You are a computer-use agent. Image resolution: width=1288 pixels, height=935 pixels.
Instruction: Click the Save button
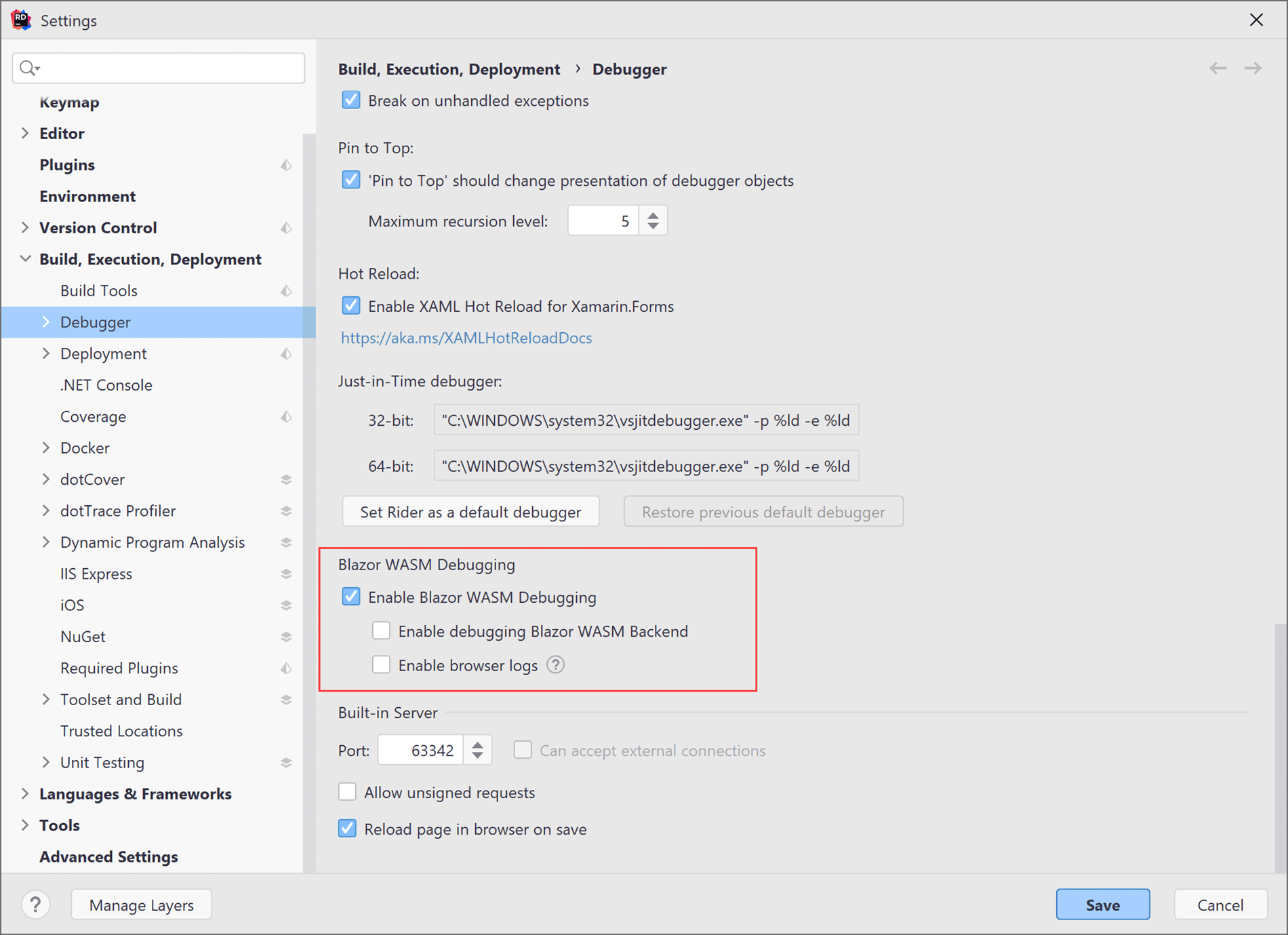pos(1103,904)
